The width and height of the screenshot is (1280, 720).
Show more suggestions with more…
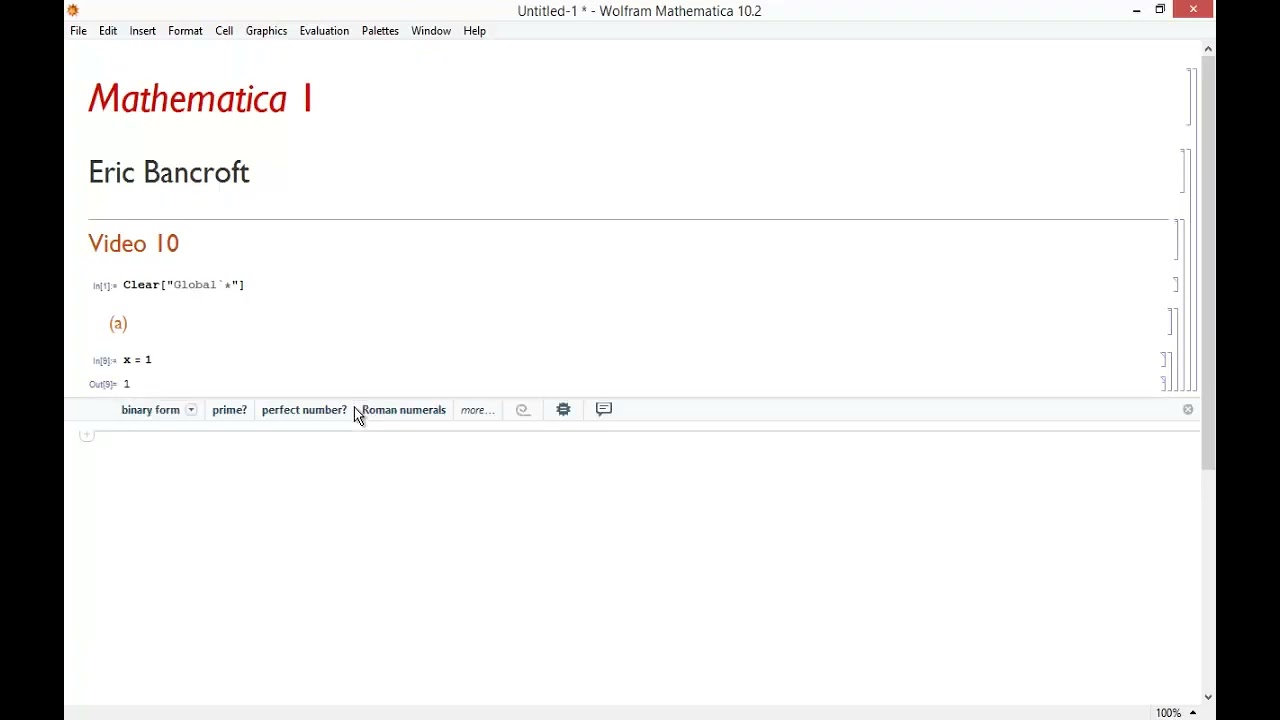(x=477, y=410)
